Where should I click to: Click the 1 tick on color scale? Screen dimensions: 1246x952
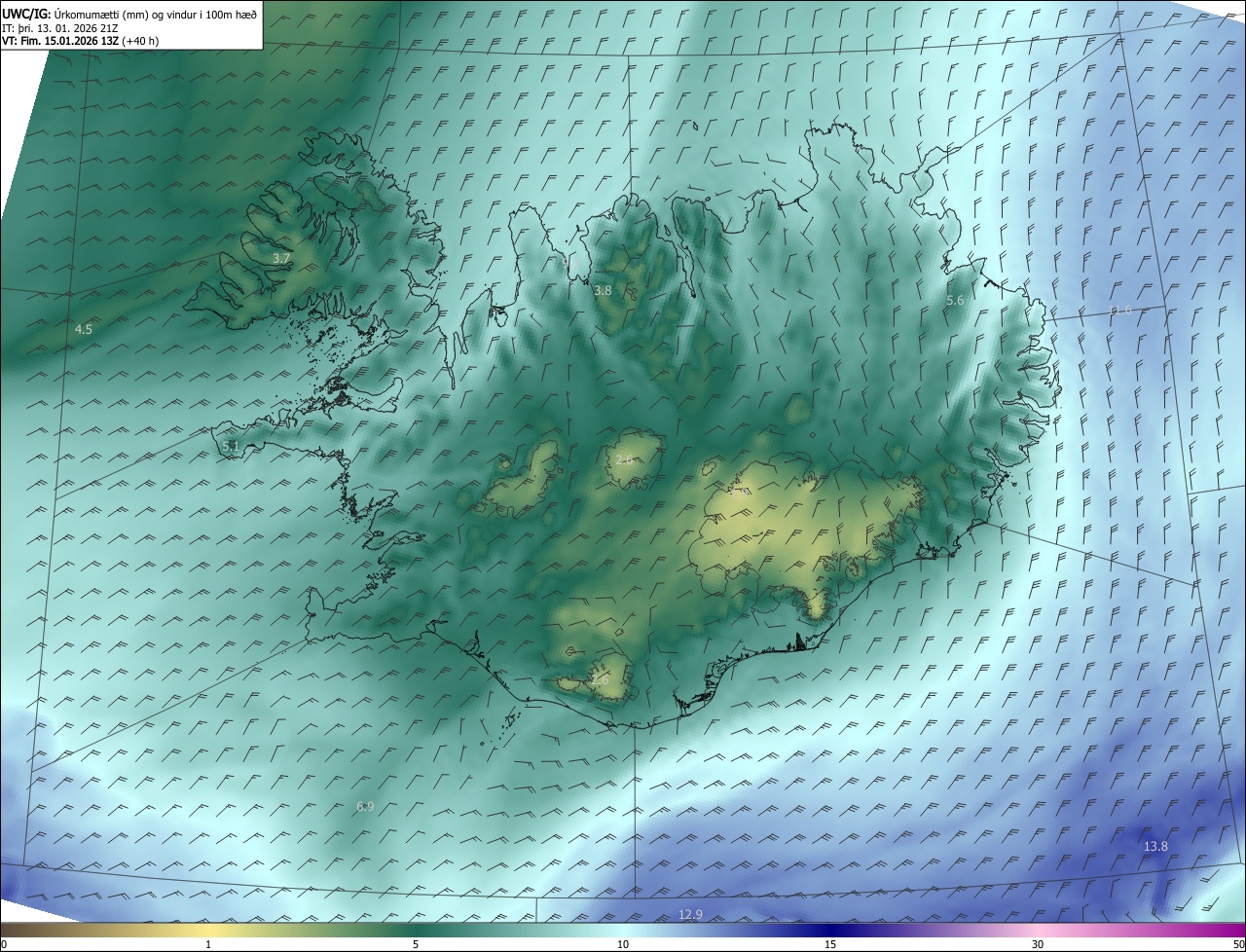click(x=208, y=944)
